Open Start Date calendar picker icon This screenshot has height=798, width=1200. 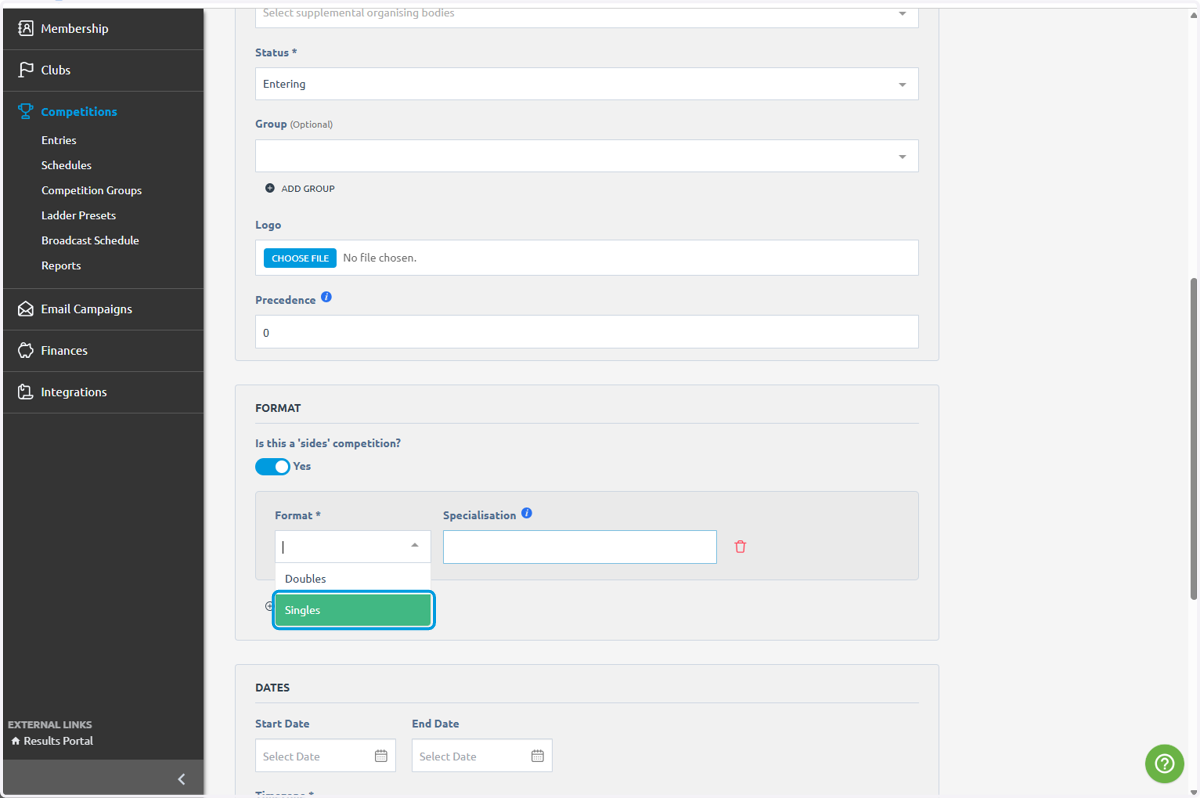(x=381, y=756)
